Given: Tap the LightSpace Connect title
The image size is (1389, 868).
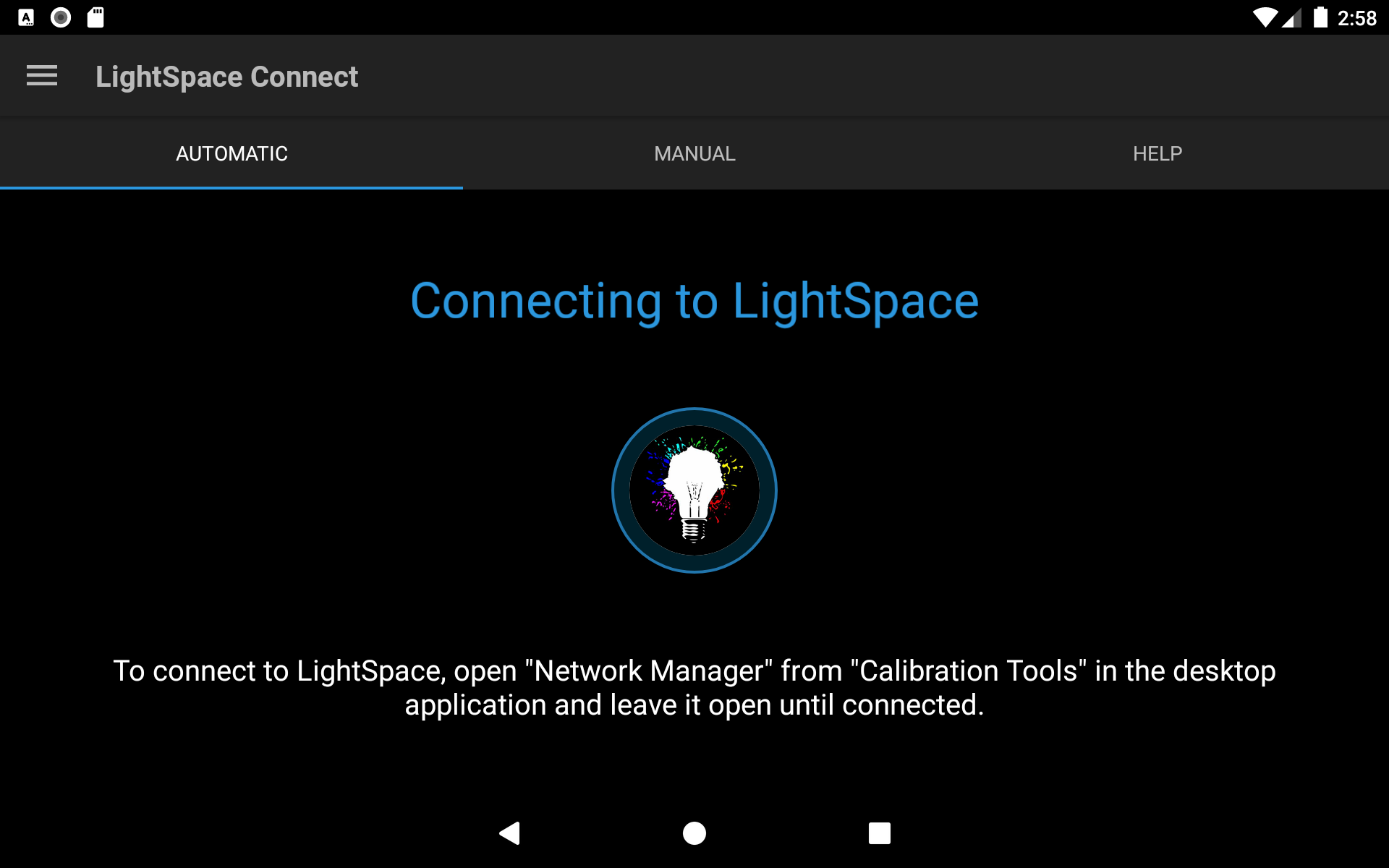Looking at the screenshot, I should [226, 76].
